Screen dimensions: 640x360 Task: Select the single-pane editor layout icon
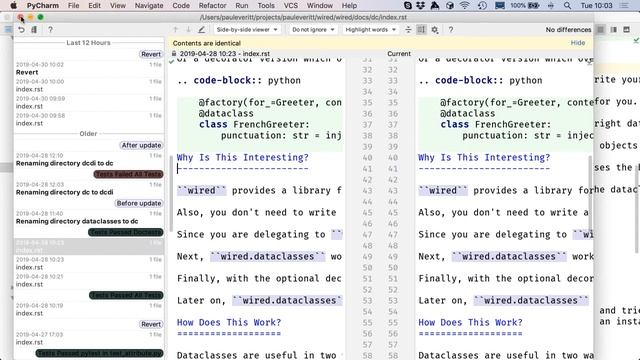[x=600, y=30]
